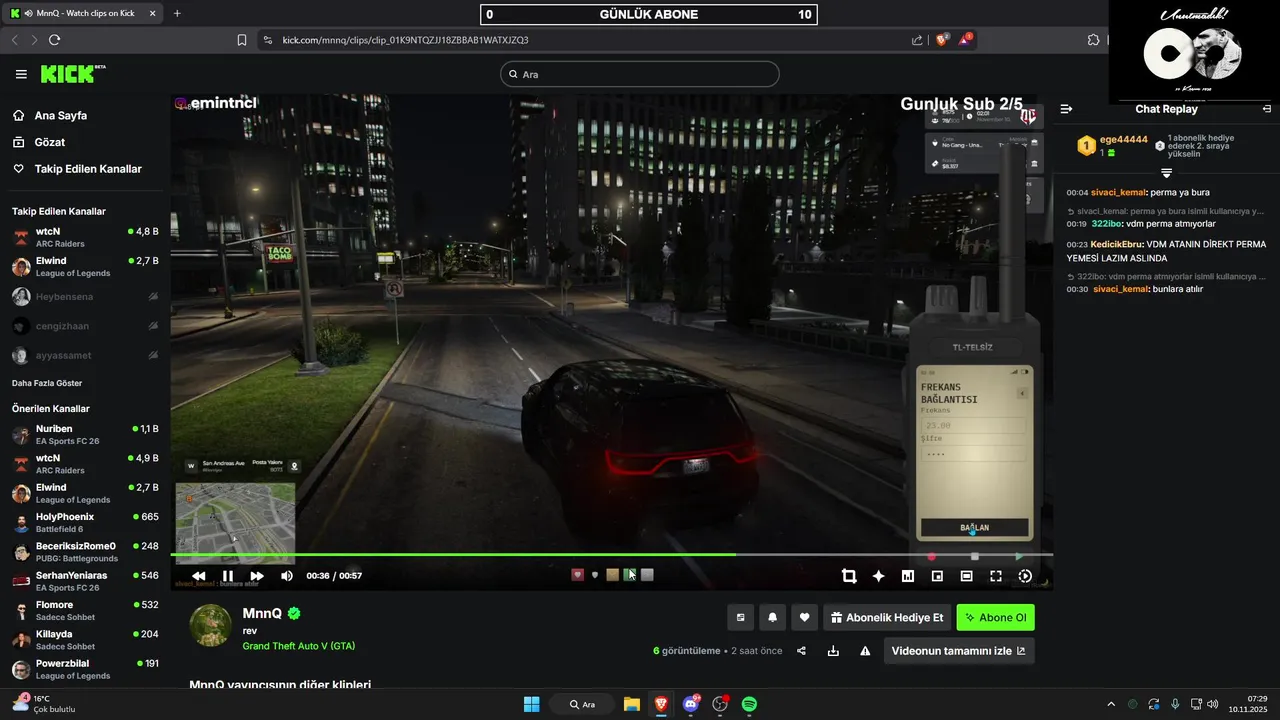Click the Brave Shields lion icon
Image resolution: width=1280 pixels, height=720 pixels.
[x=941, y=40]
